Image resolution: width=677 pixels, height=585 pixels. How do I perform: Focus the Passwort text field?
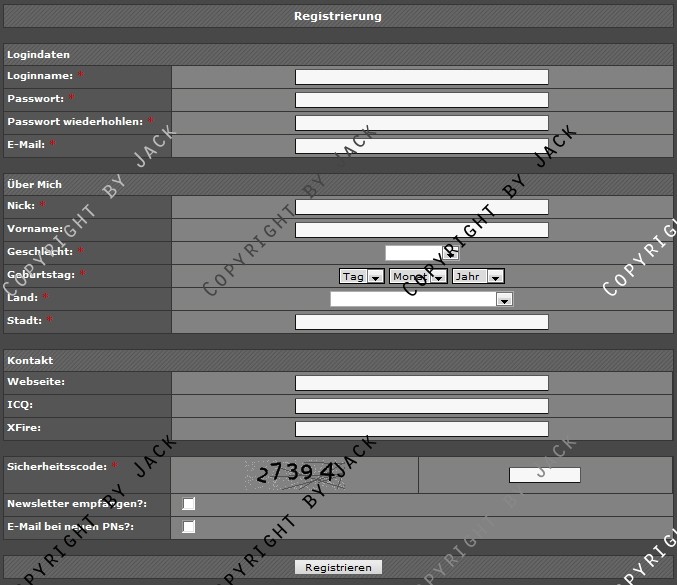tap(421, 100)
